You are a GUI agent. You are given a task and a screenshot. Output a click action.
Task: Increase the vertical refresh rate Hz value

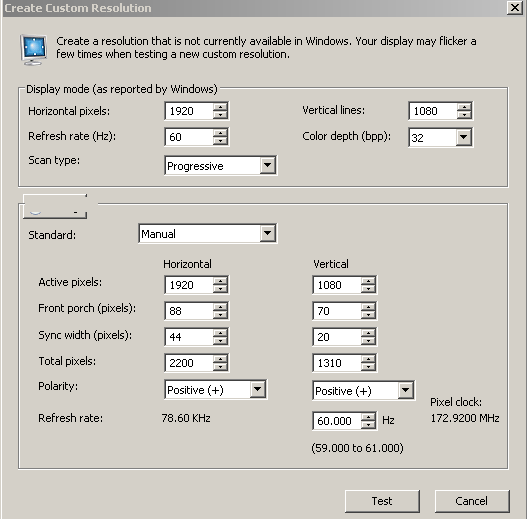click(x=368, y=417)
